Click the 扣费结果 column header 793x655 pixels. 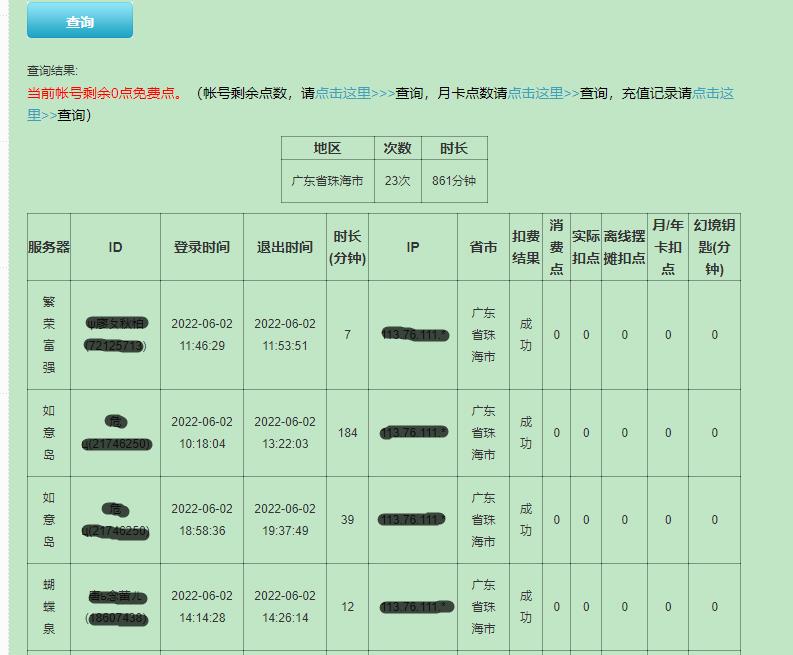click(x=525, y=247)
